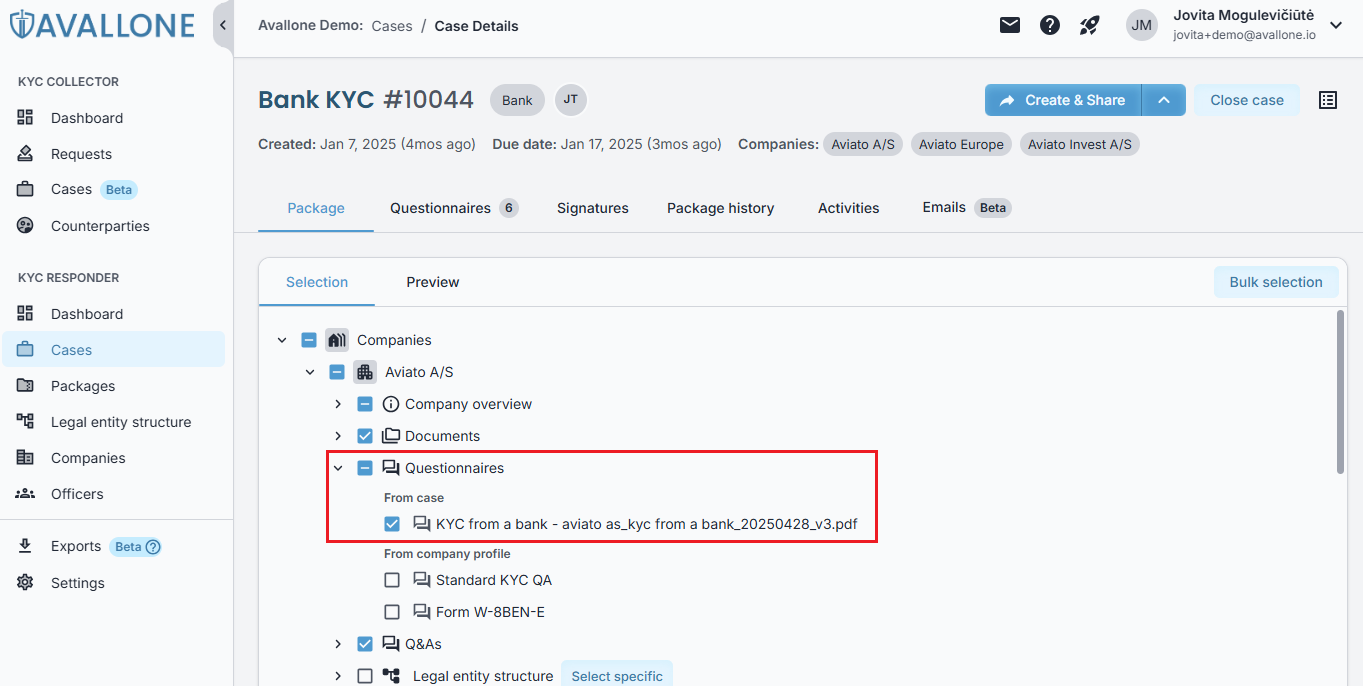
Task: Uncheck the Documents checkbox
Action: [365, 436]
